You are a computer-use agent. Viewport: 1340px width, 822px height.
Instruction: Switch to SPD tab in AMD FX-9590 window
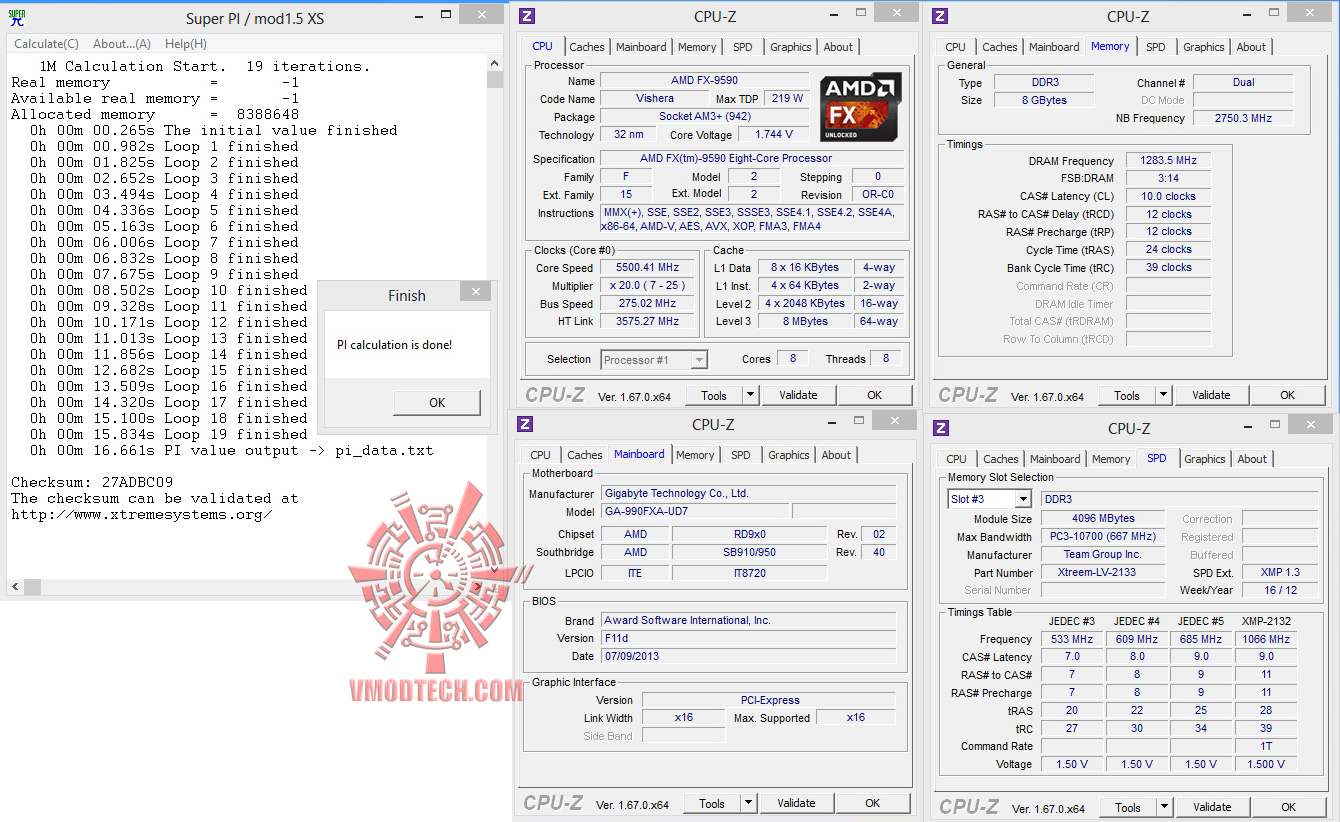[x=743, y=47]
